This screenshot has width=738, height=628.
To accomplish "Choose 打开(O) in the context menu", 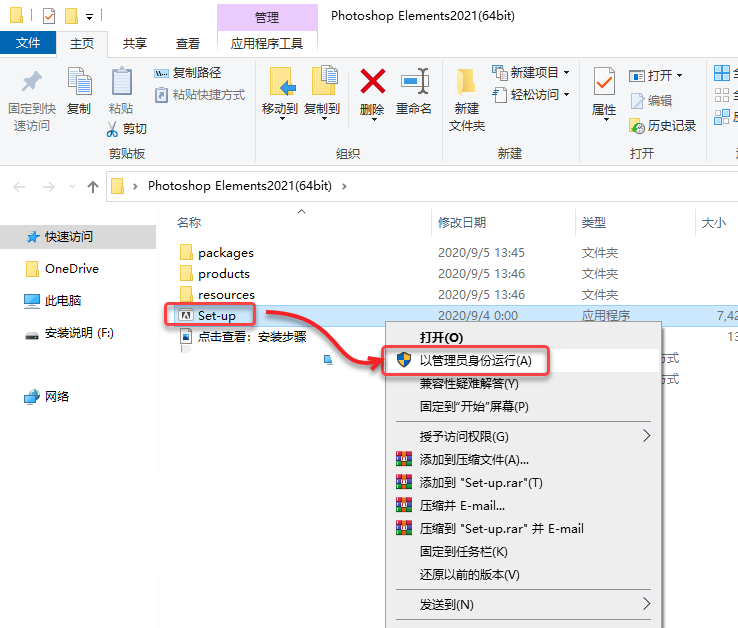I will (523, 338).
